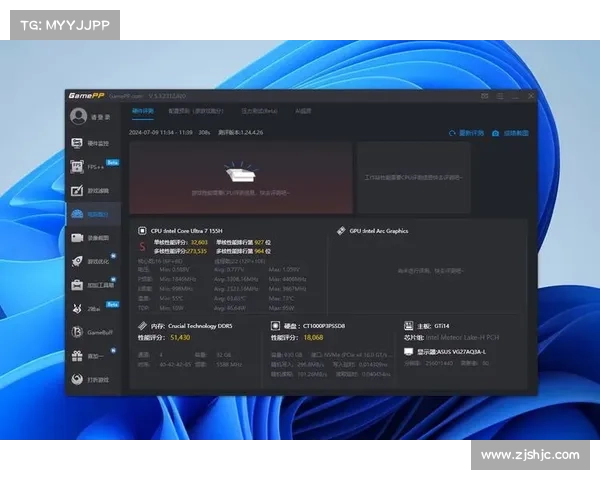Click the 'GPU Intel Arc Graphics' heading
The image size is (600, 480).
[x=379, y=231]
